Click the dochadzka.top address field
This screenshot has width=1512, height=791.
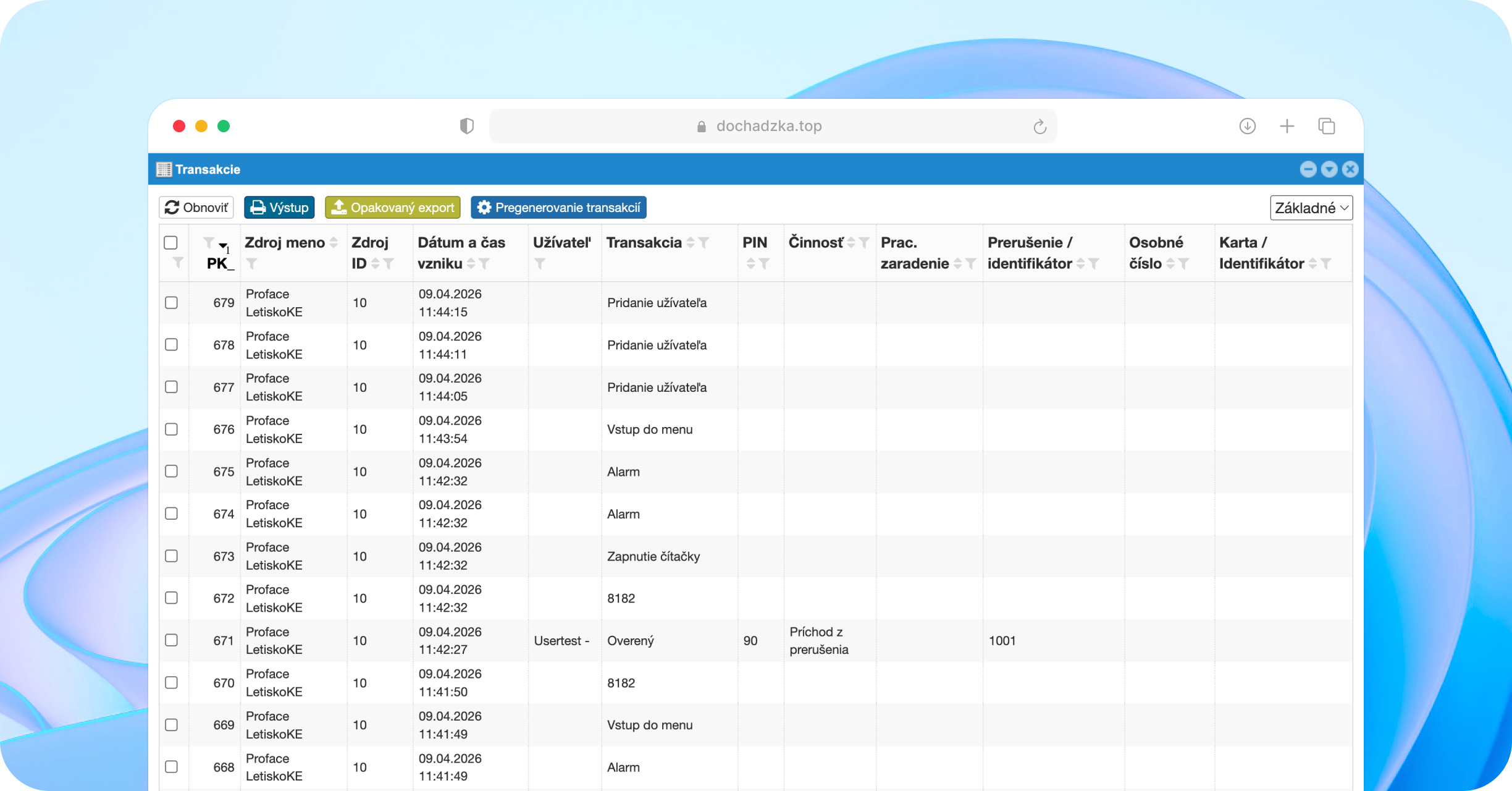click(773, 126)
